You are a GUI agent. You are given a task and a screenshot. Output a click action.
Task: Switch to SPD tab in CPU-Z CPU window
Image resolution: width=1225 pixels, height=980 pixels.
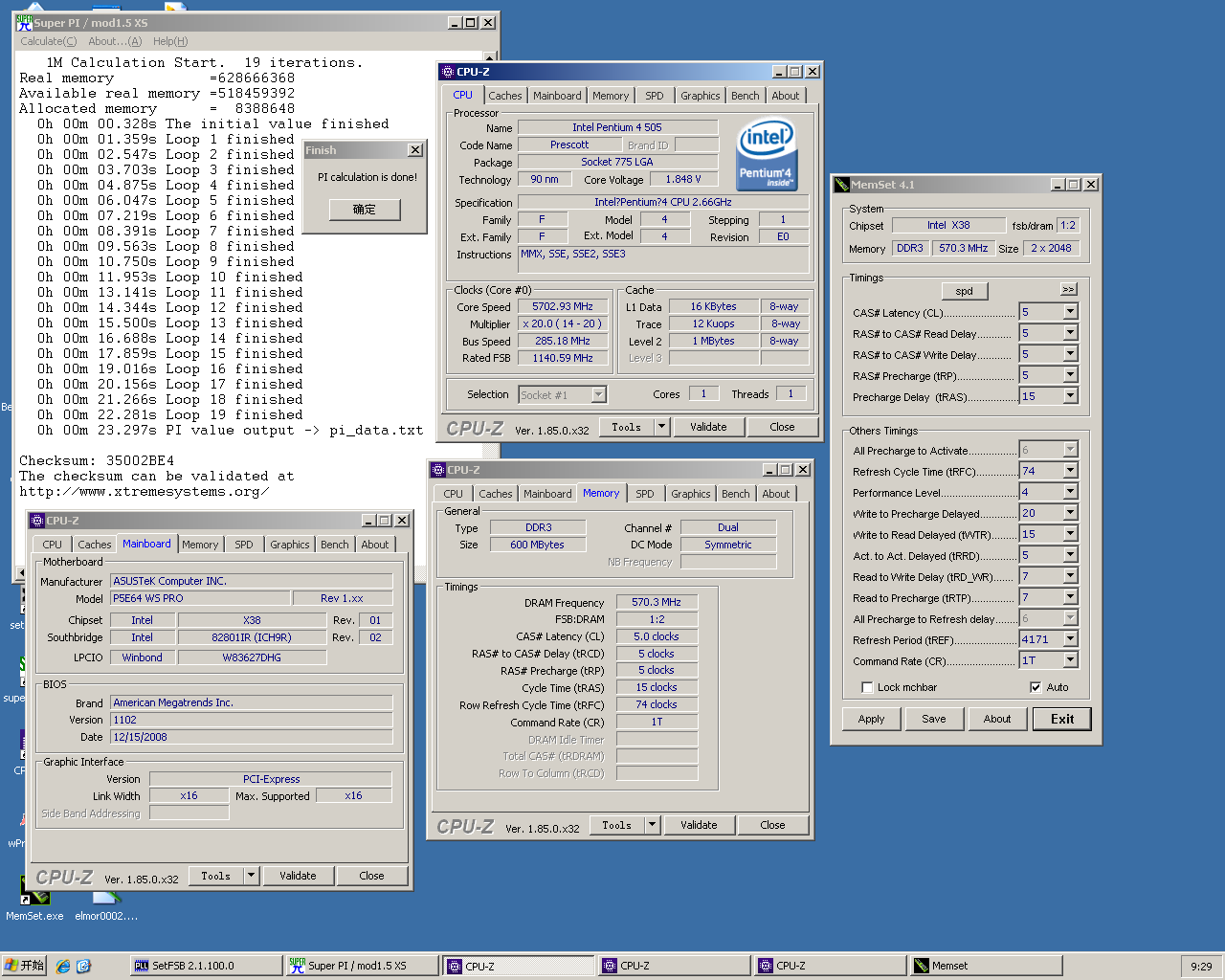[x=654, y=96]
